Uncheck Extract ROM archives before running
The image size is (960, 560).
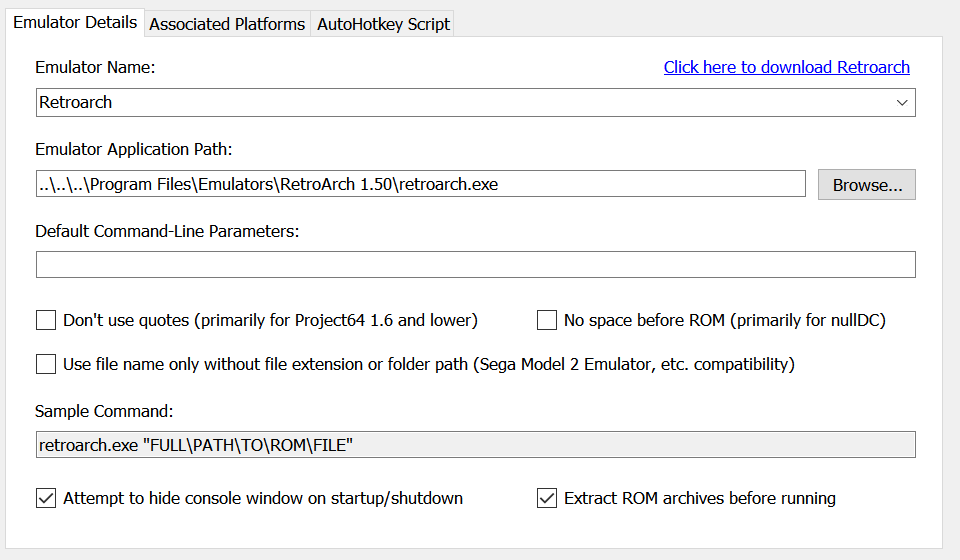pos(547,498)
